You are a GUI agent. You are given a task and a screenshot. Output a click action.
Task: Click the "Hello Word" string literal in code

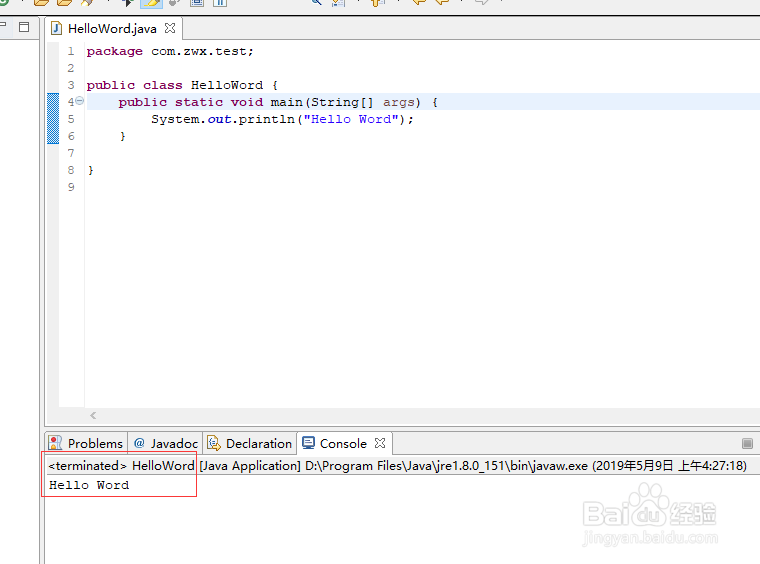point(351,119)
